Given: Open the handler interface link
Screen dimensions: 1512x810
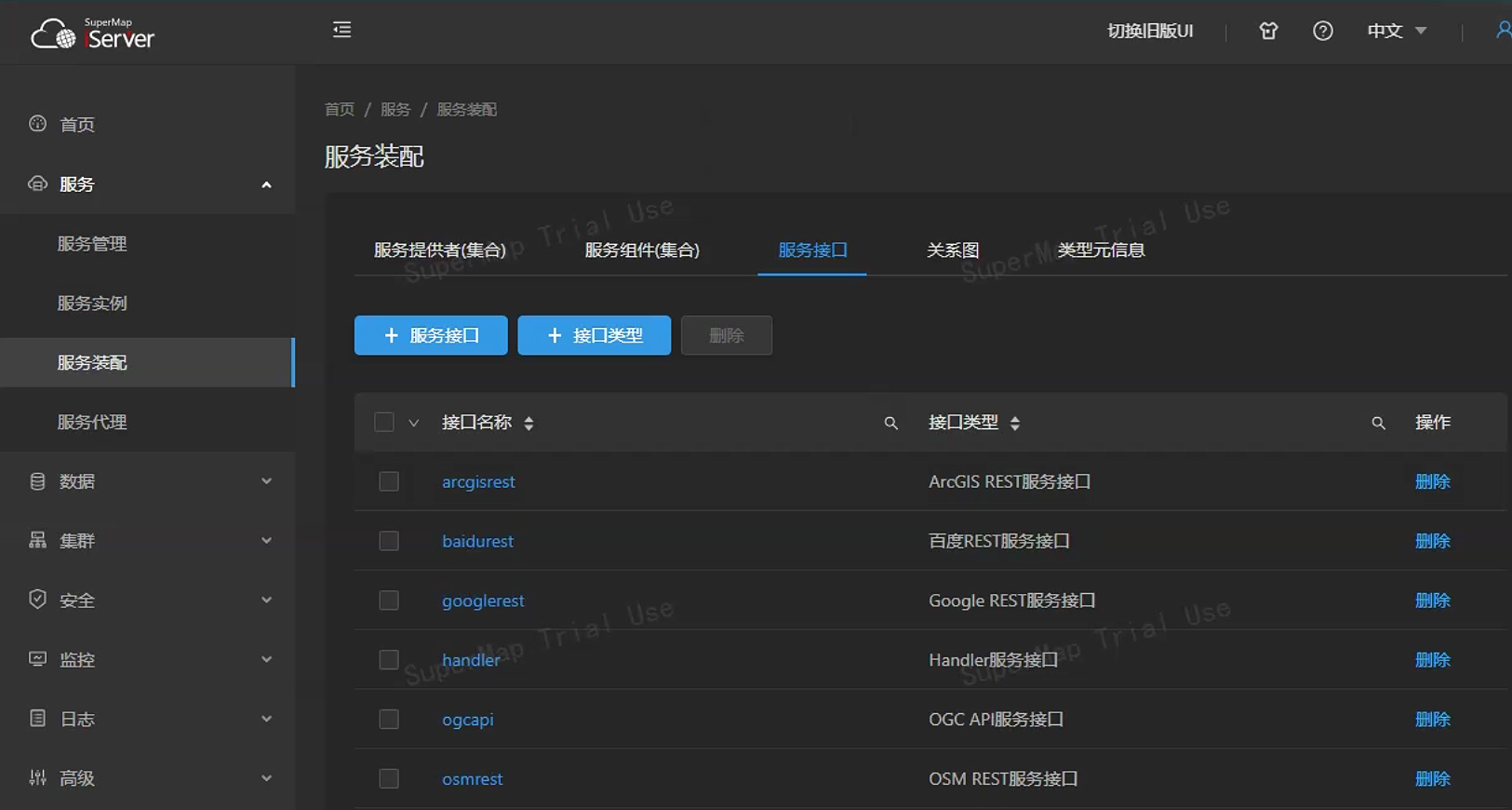Looking at the screenshot, I should click(471, 660).
